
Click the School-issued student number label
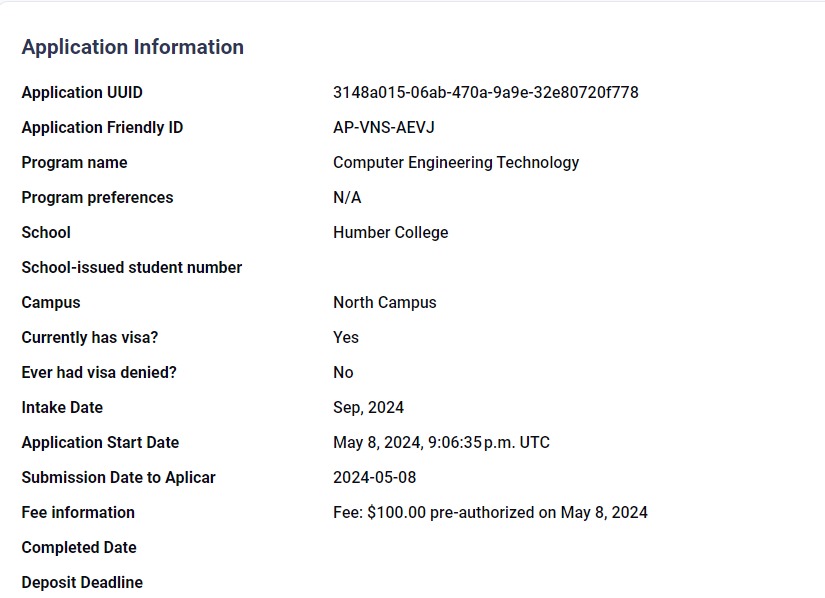pyautogui.click(x=132, y=268)
